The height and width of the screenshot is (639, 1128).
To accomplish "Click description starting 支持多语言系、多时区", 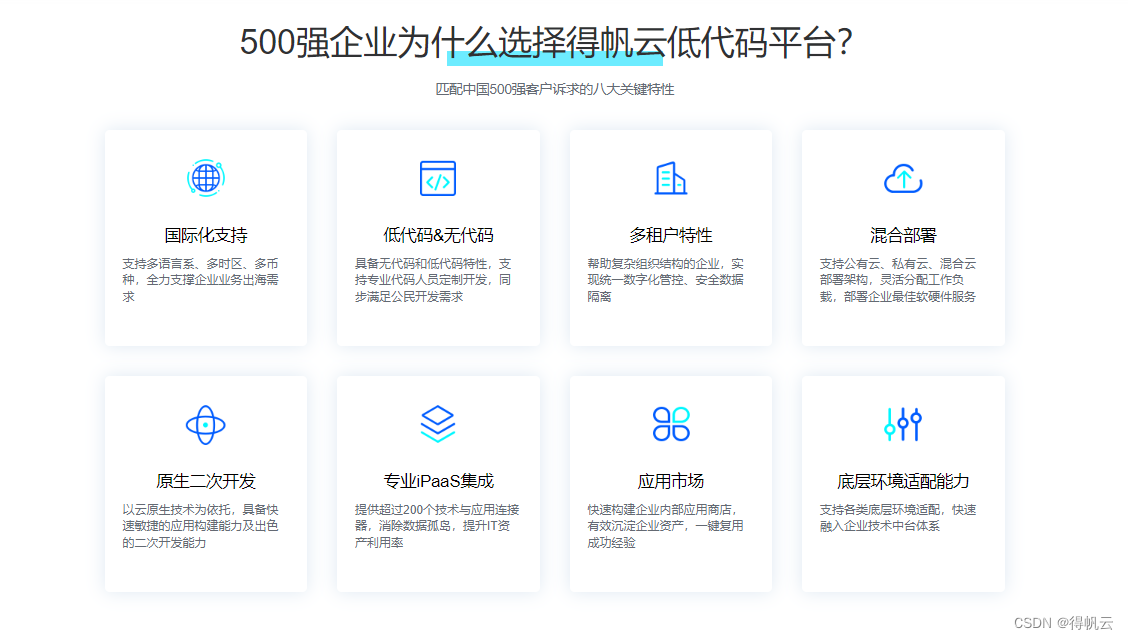I will click(x=200, y=280).
